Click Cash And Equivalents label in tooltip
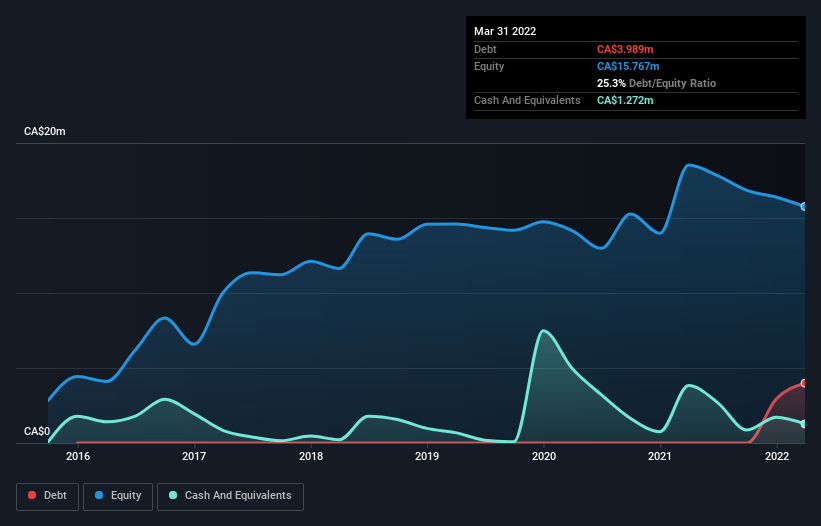 click(x=527, y=100)
